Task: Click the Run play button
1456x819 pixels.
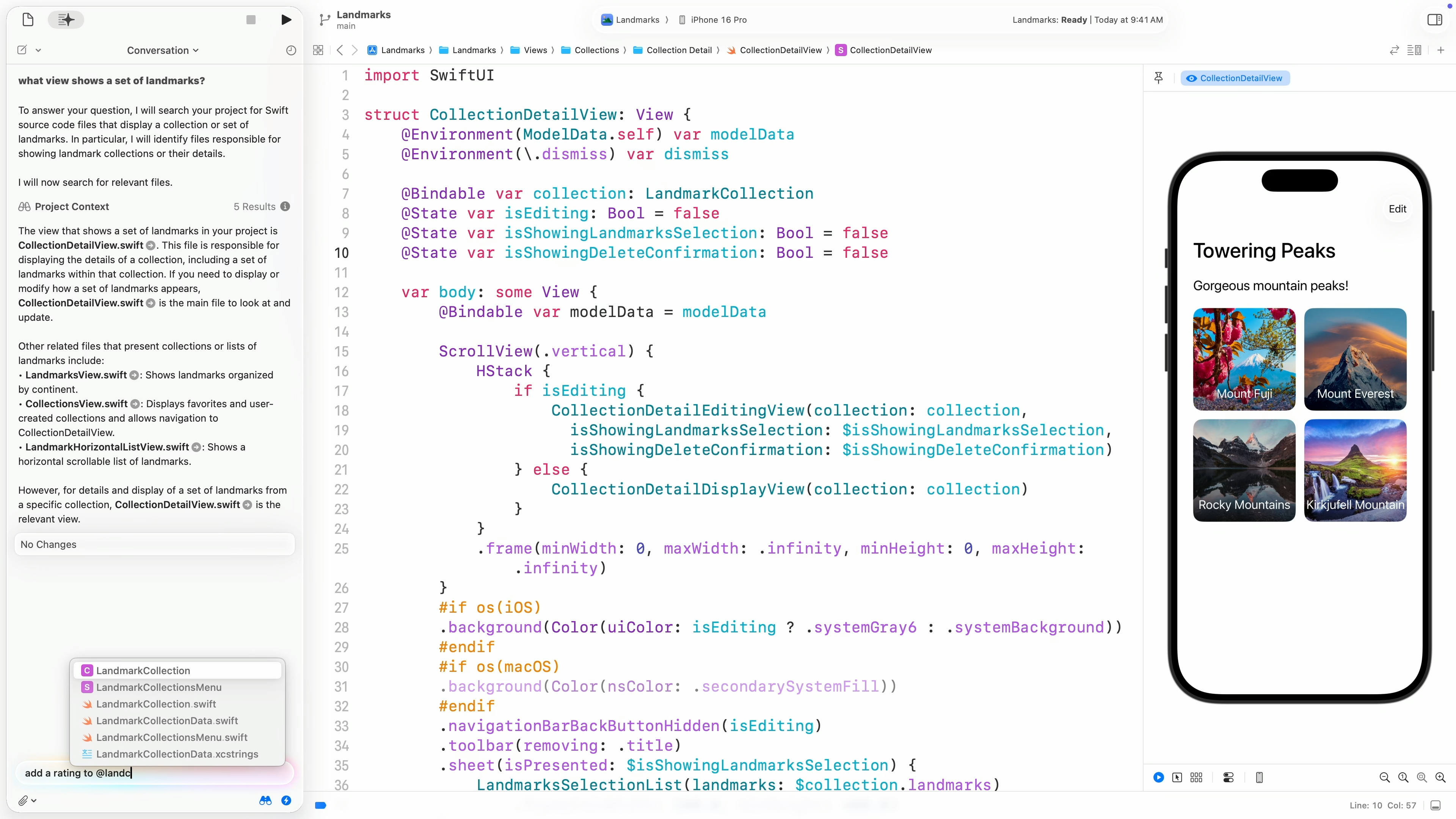Action: point(286,20)
